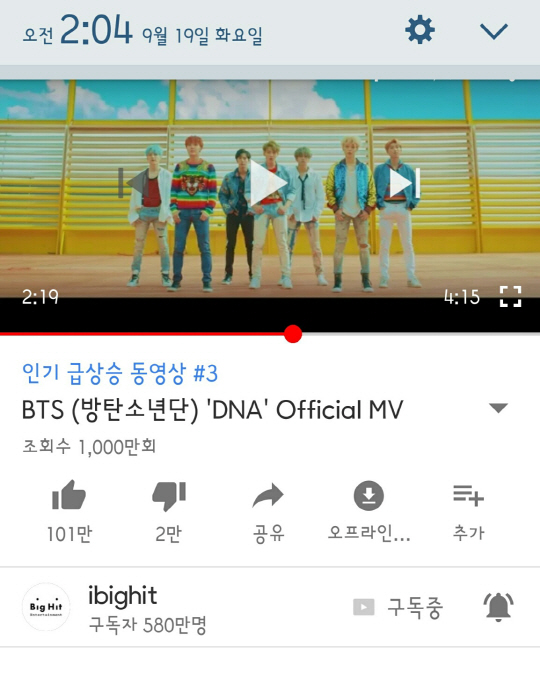Image resolution: width=540 pixels, height=673 pixels.
Task: Open 인기 급상승 동영상 #3 trending link
Action: [120, 373]
